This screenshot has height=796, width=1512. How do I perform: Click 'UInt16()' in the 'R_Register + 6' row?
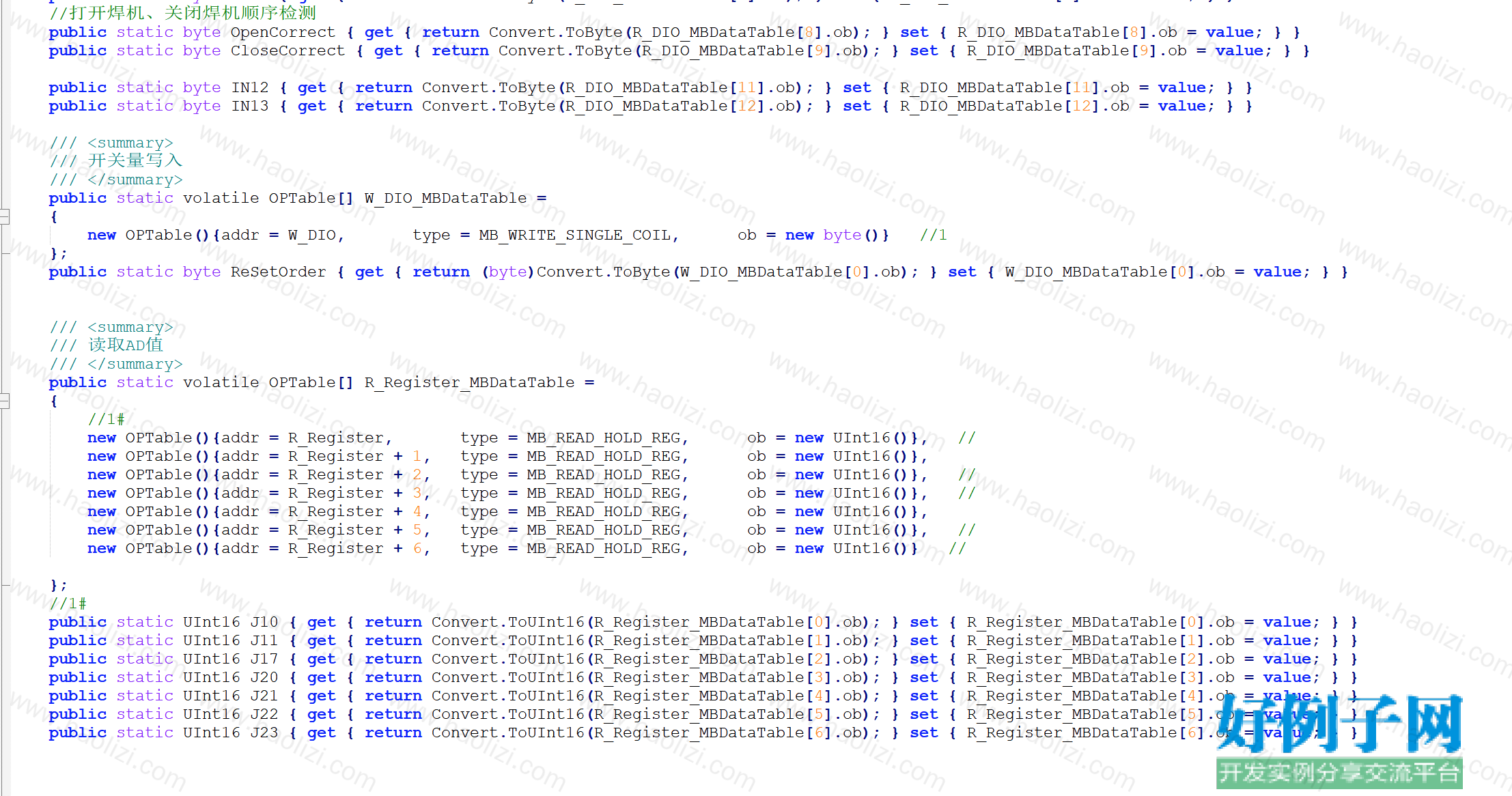870,548
